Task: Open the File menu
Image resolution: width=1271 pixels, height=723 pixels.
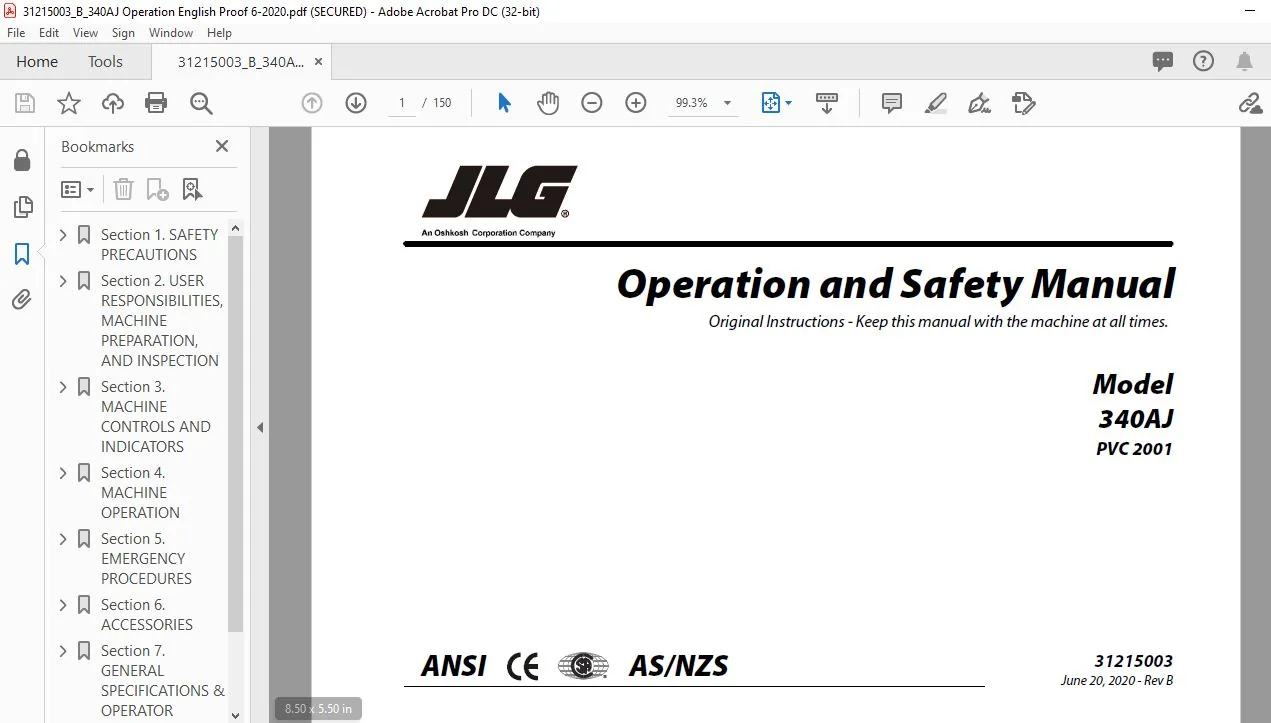Action: [x=16, y=33]
